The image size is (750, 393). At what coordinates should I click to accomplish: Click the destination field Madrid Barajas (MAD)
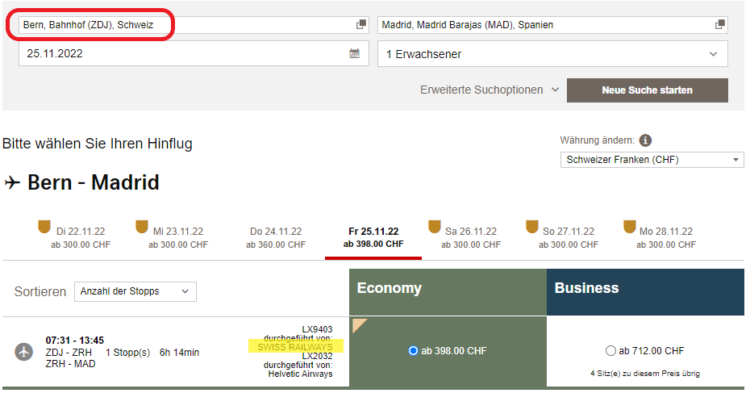(552, 24)
